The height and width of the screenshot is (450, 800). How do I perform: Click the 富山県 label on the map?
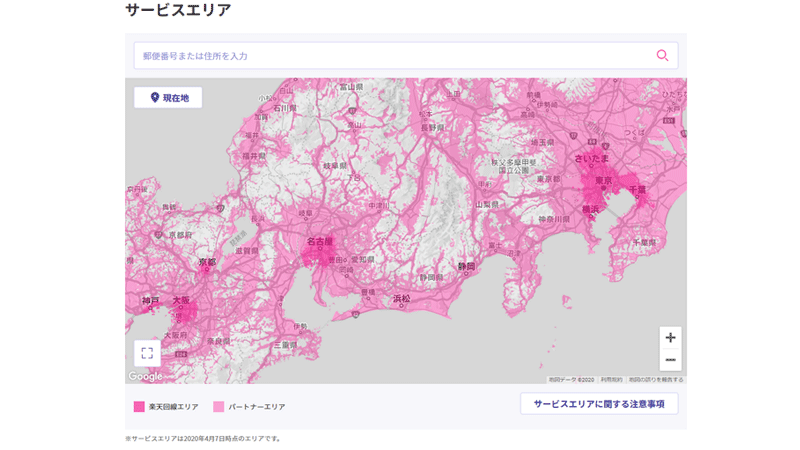[x=352, y=87]
